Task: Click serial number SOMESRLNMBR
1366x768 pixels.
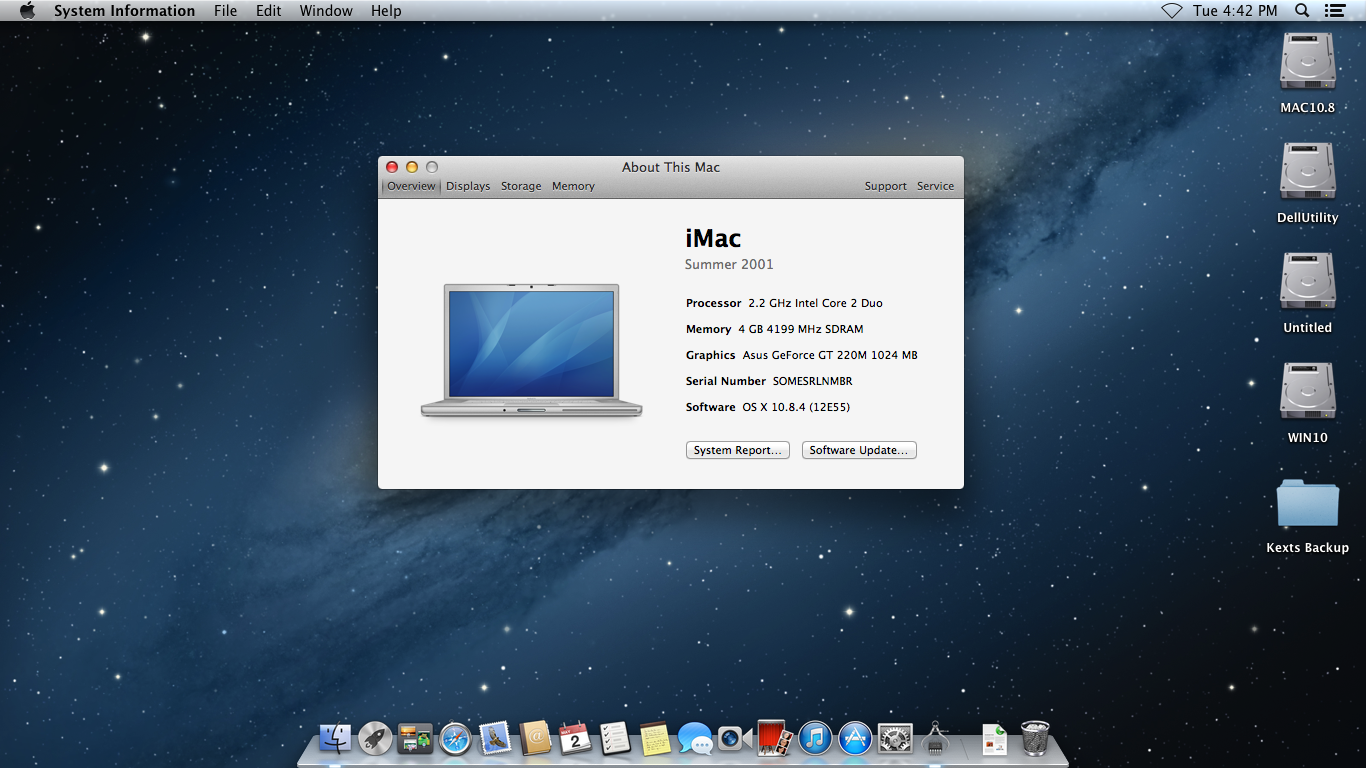Action: click(x=812, y=381)
